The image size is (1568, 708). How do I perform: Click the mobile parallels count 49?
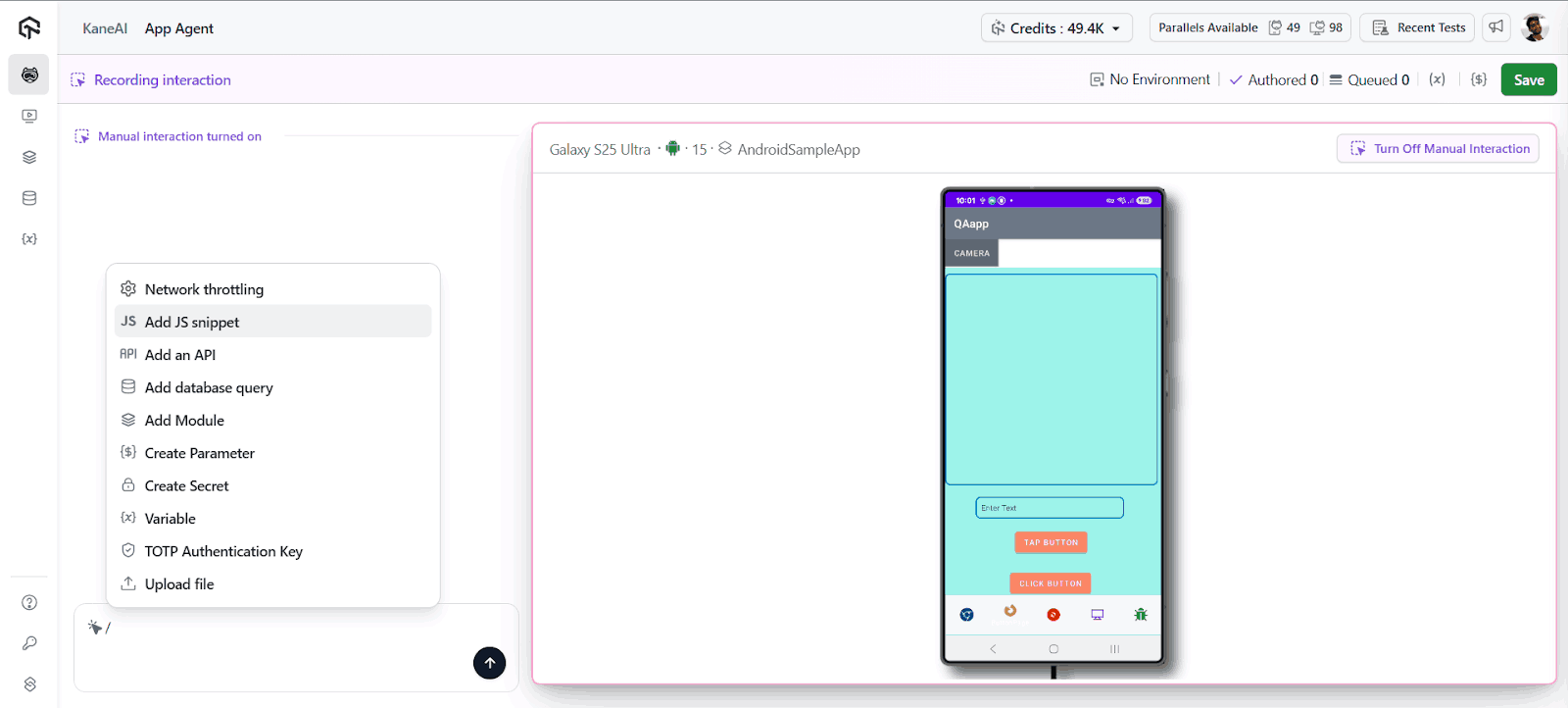[1285, 27]
